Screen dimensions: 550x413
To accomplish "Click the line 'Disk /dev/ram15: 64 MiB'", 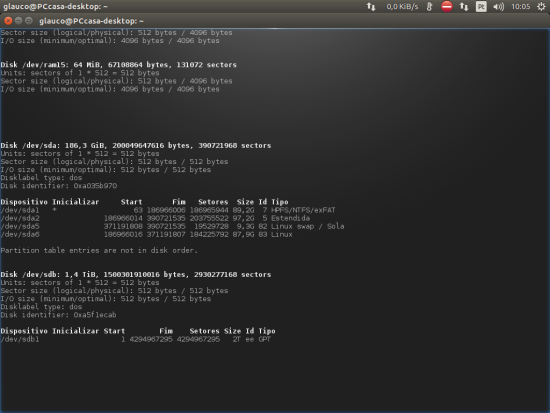I will pos(119,65).
